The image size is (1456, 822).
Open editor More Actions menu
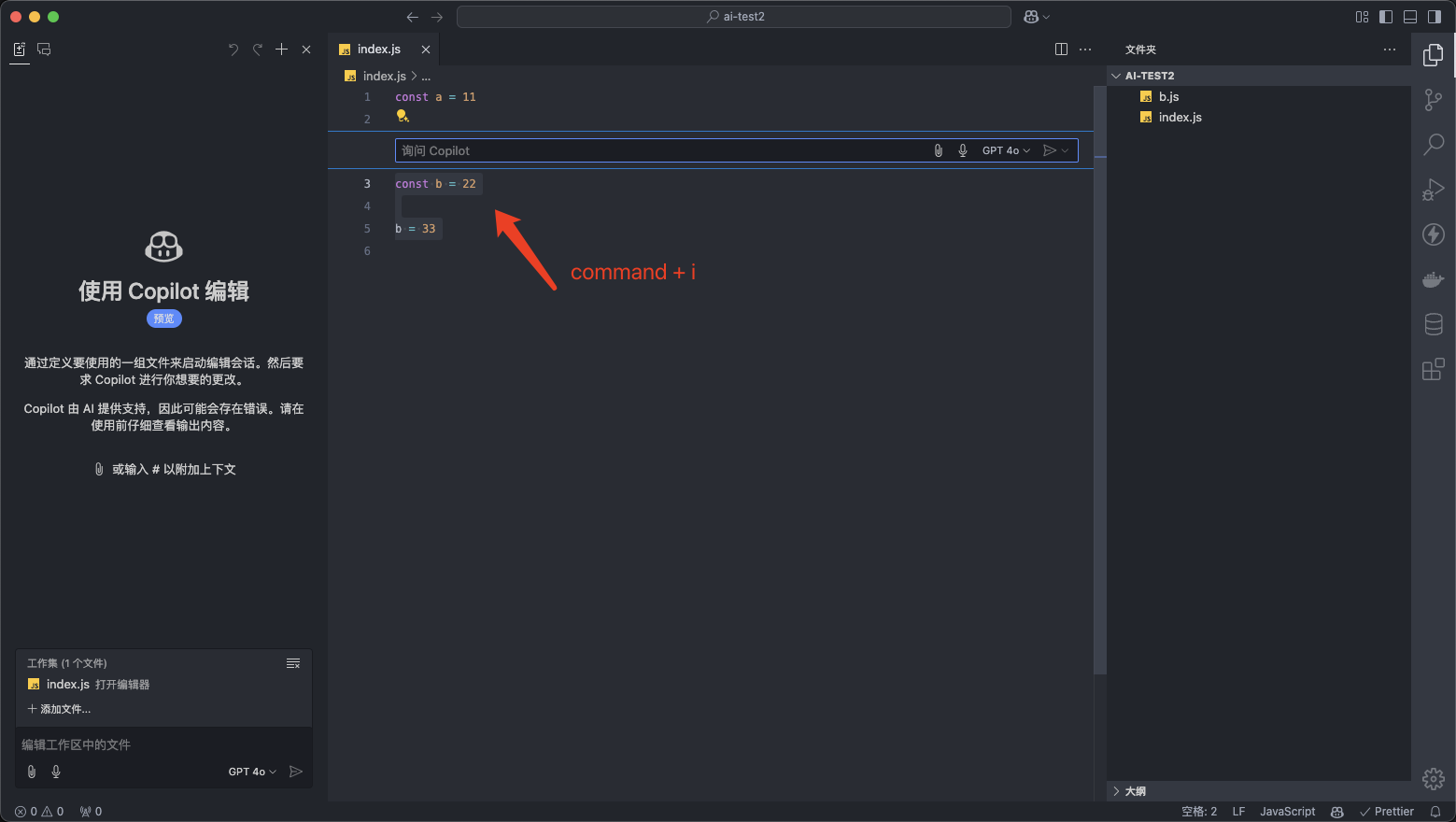1085,50
